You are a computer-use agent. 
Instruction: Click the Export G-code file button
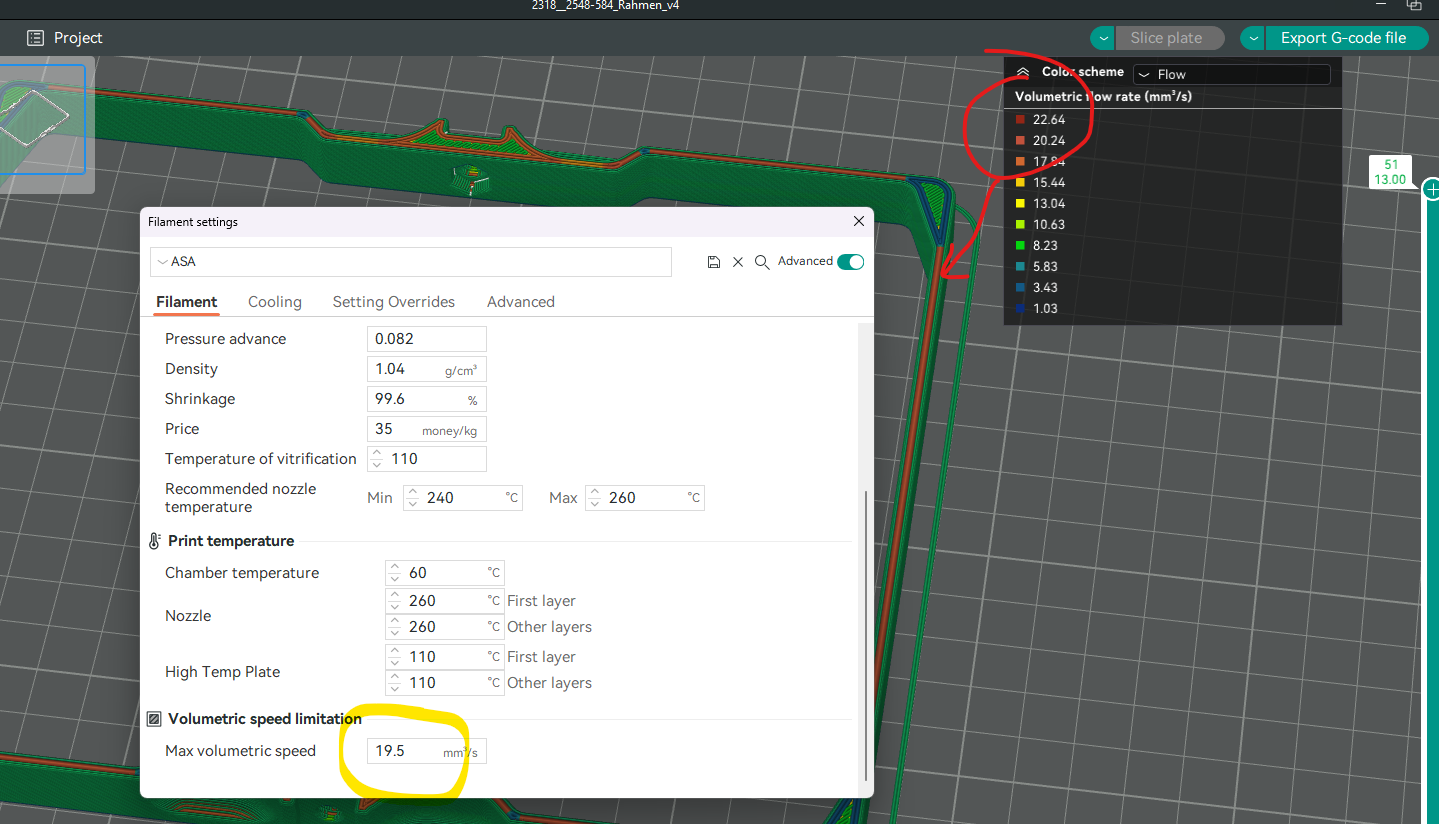tap(1346, 37)
